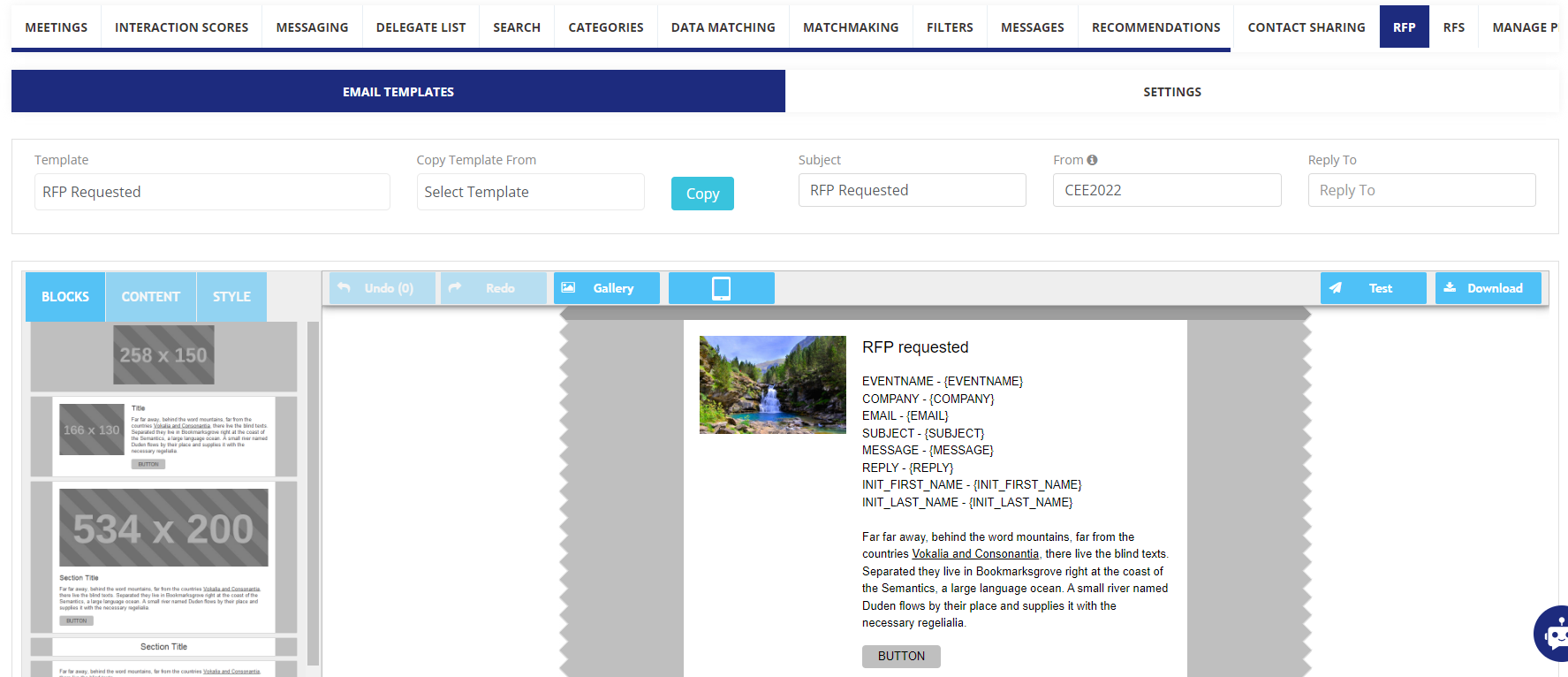
Task: Open the Content tab in editor
Action: coord(150,297)
